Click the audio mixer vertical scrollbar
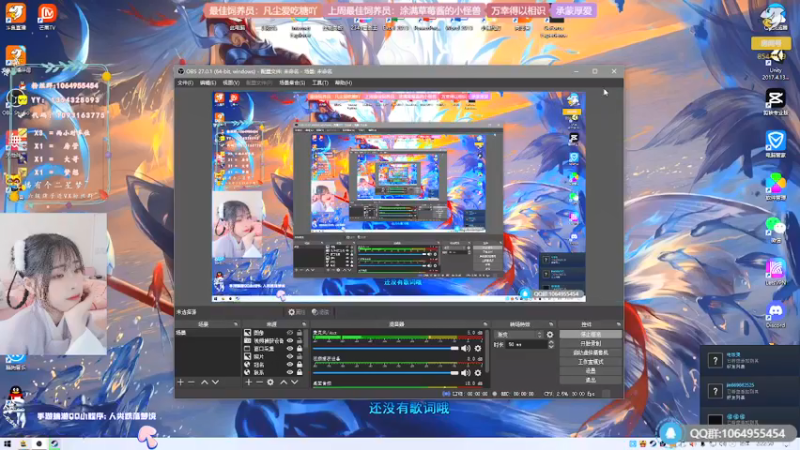This screenshot has width=800, height=450. [x=487, y=349]
